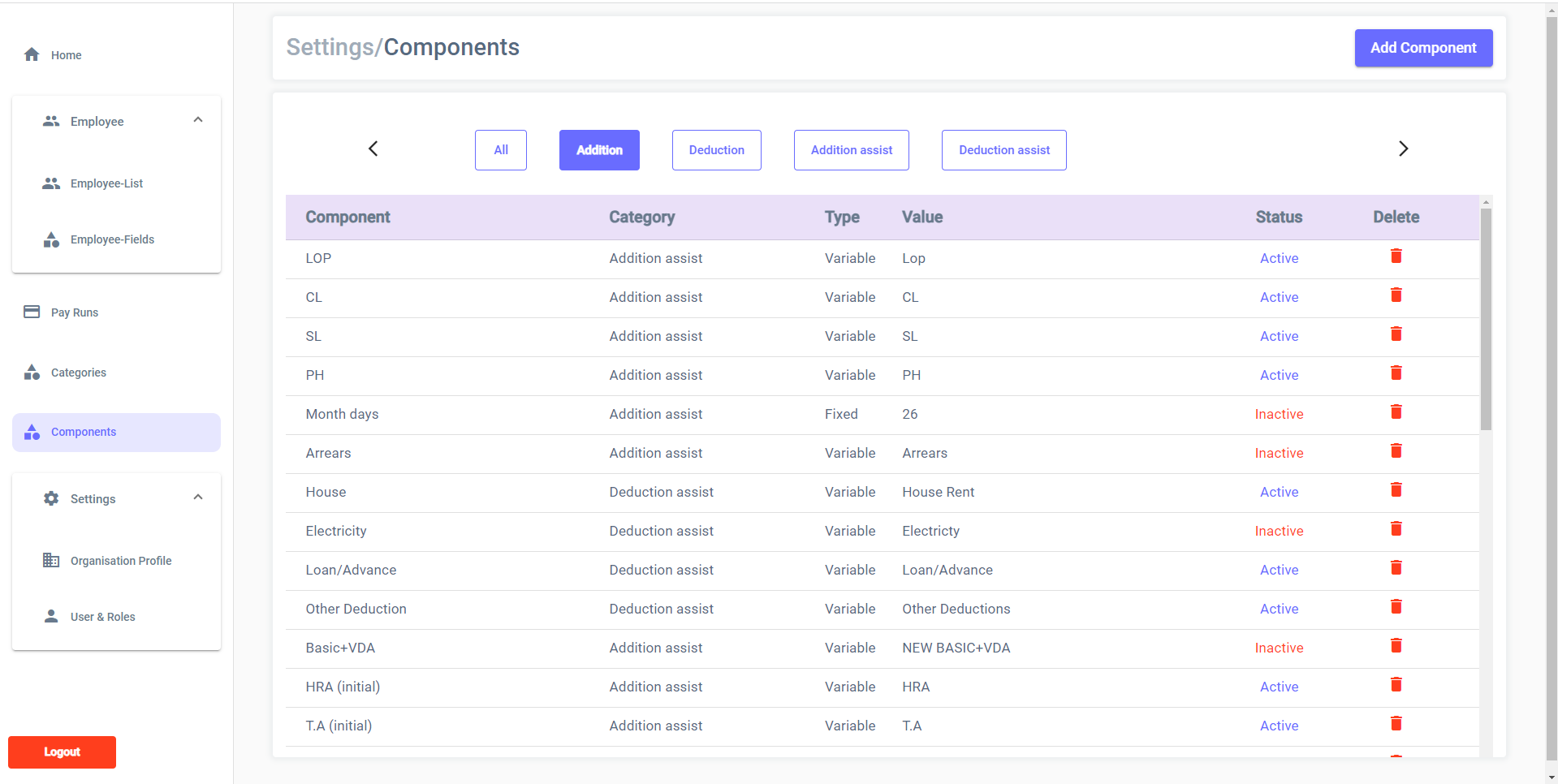1558x784 pixels.
Task: Switch to Addition assist filter tab
Action: tap(851, 150)
